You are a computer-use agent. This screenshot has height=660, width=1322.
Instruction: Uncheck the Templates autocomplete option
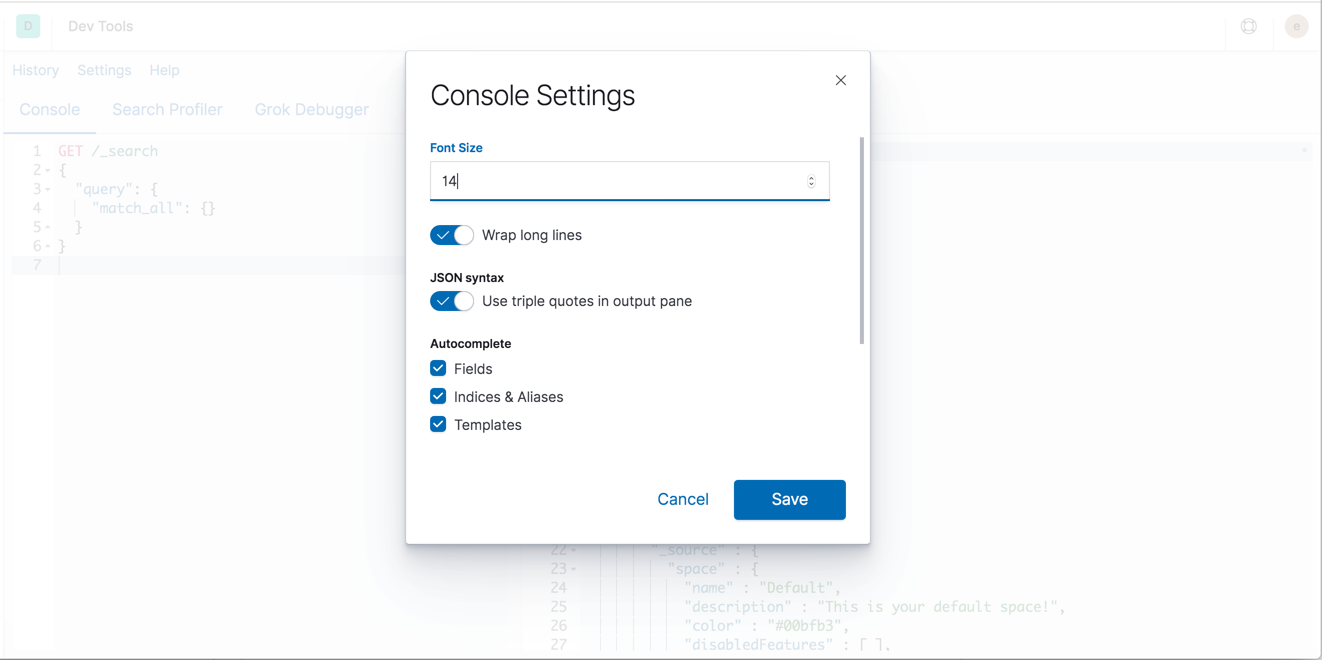[437, 424]
